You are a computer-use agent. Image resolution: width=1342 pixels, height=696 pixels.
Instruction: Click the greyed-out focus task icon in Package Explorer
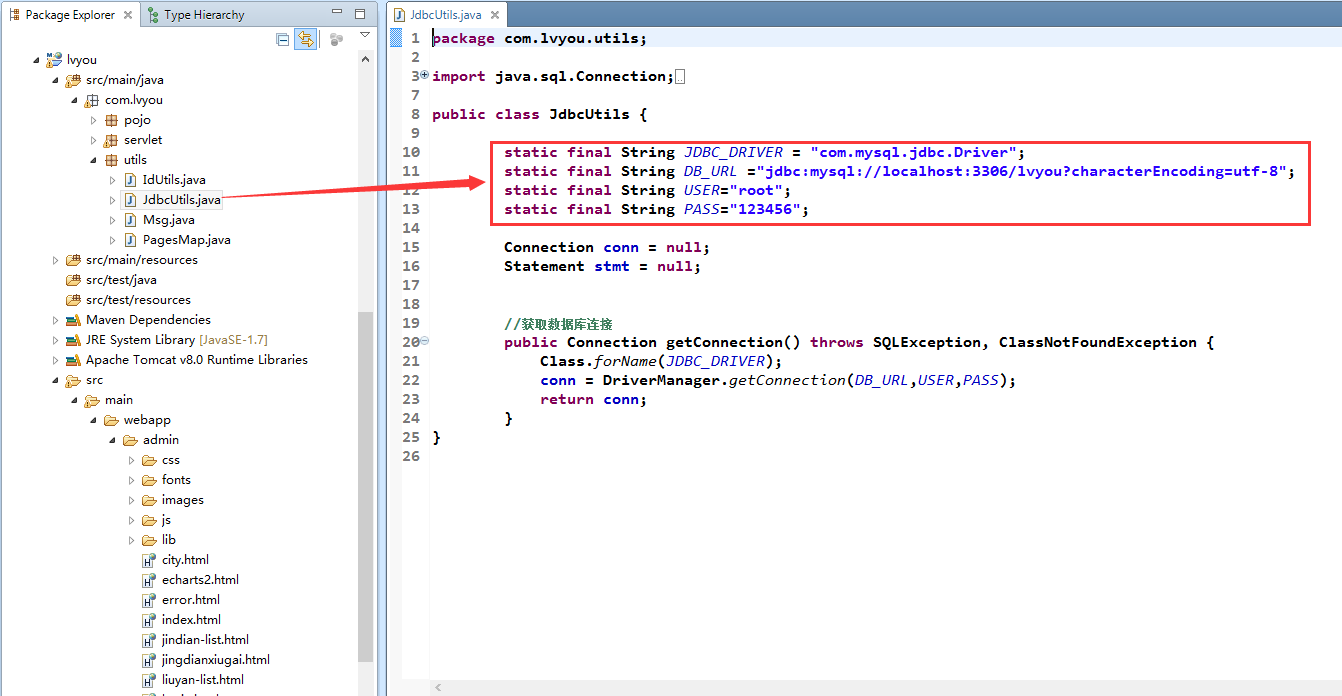336,39
